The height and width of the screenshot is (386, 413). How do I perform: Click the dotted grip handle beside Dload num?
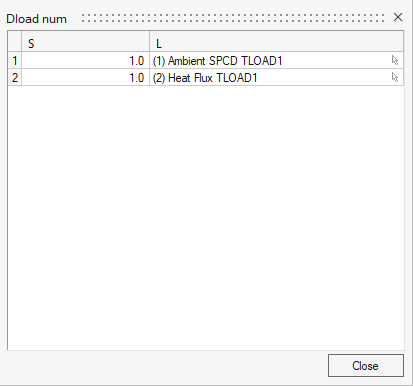[x=233, y=18]
